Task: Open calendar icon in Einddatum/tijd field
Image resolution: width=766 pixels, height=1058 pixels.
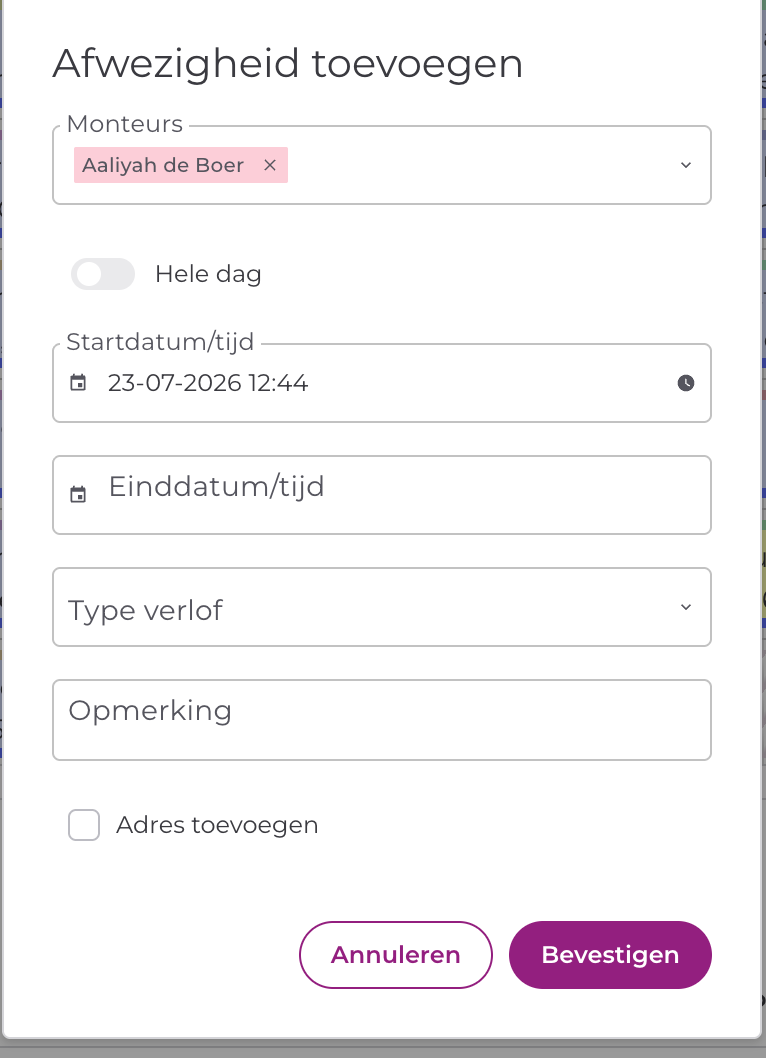Action: click(x=78, y=495)
